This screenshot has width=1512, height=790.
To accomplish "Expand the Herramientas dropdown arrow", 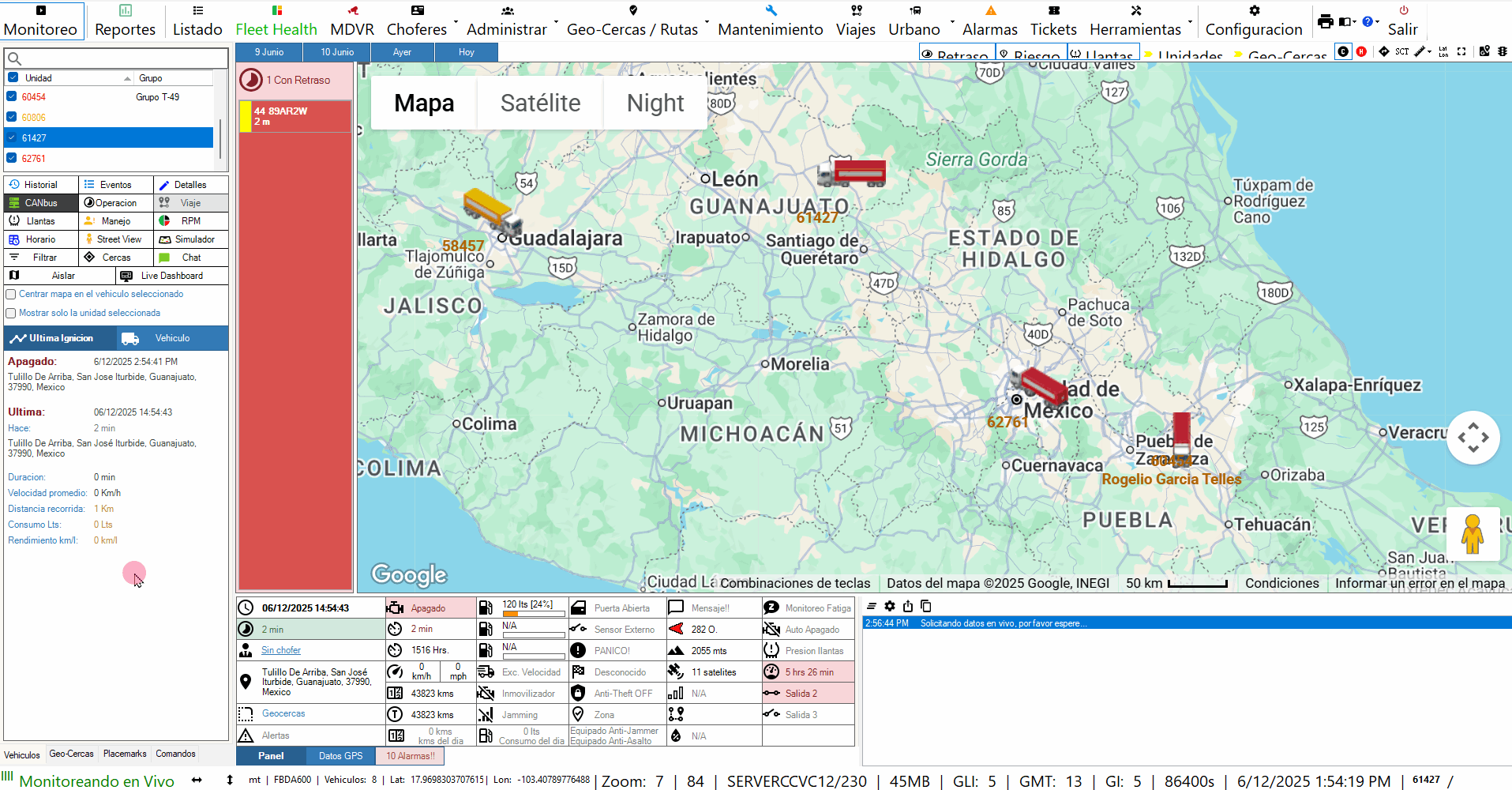I will (x=1190, y=21).
